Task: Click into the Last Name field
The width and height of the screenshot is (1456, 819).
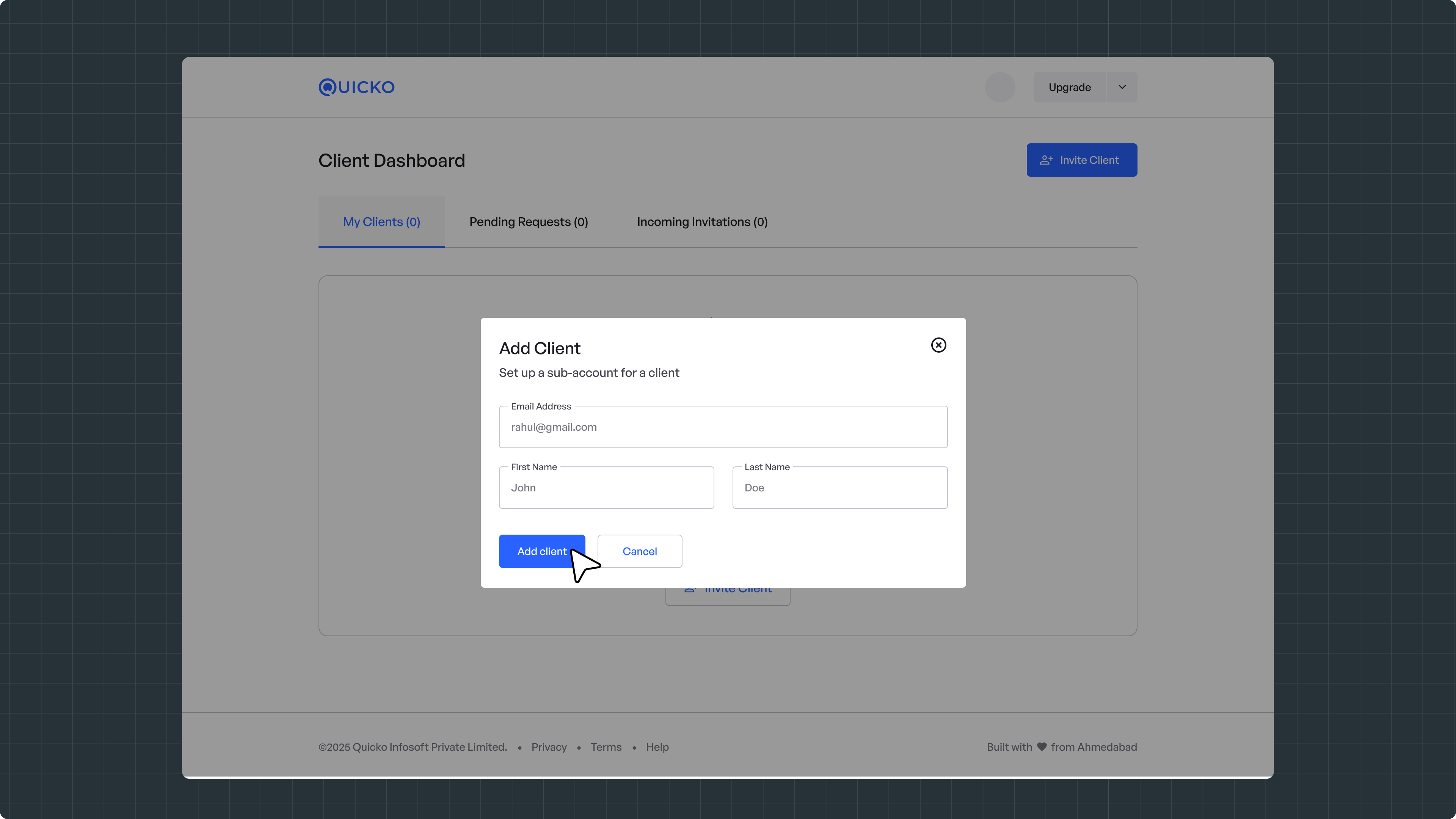Action: pos(839,488)
